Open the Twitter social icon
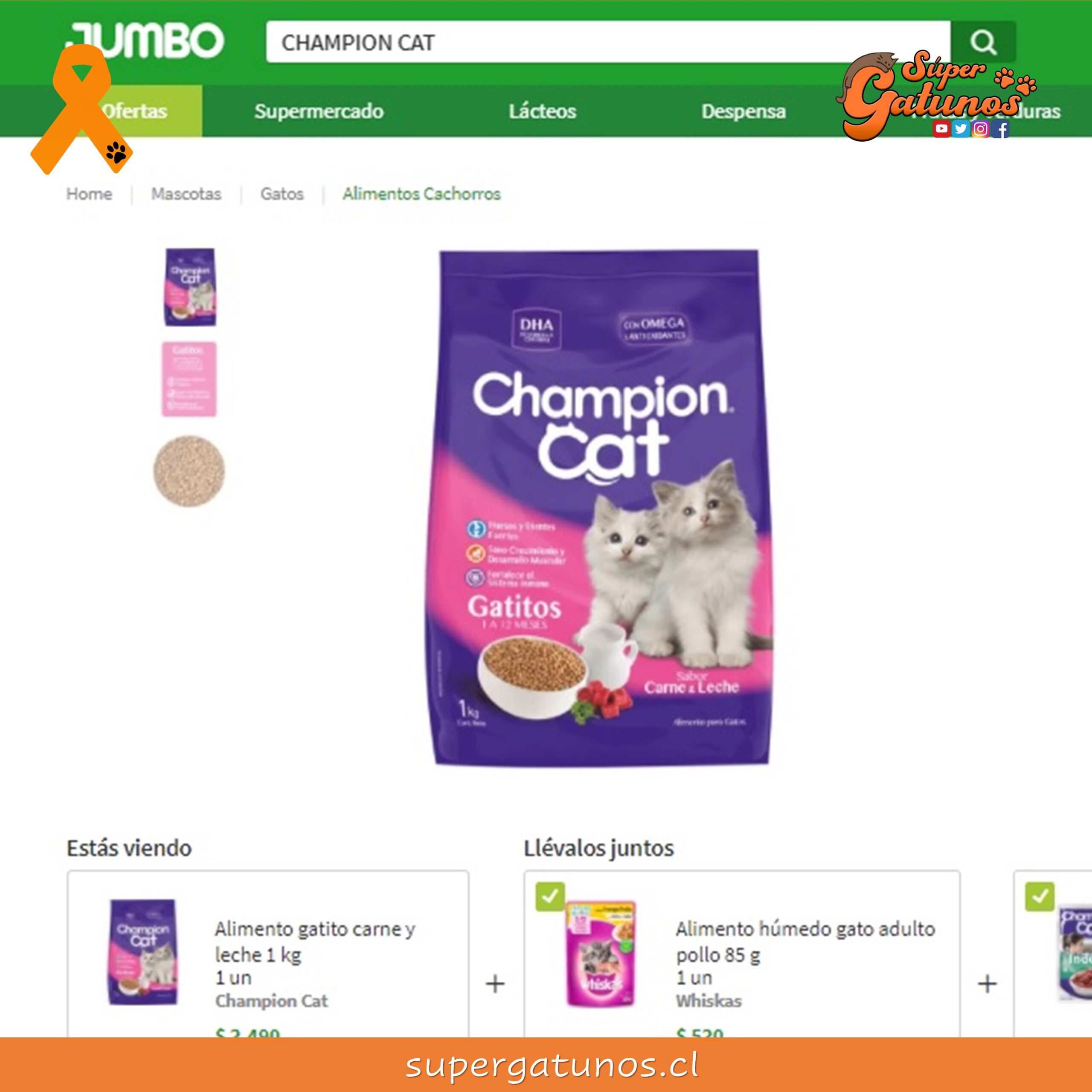Screen dimensions: 1092x1092 click(x=961, y=129)
